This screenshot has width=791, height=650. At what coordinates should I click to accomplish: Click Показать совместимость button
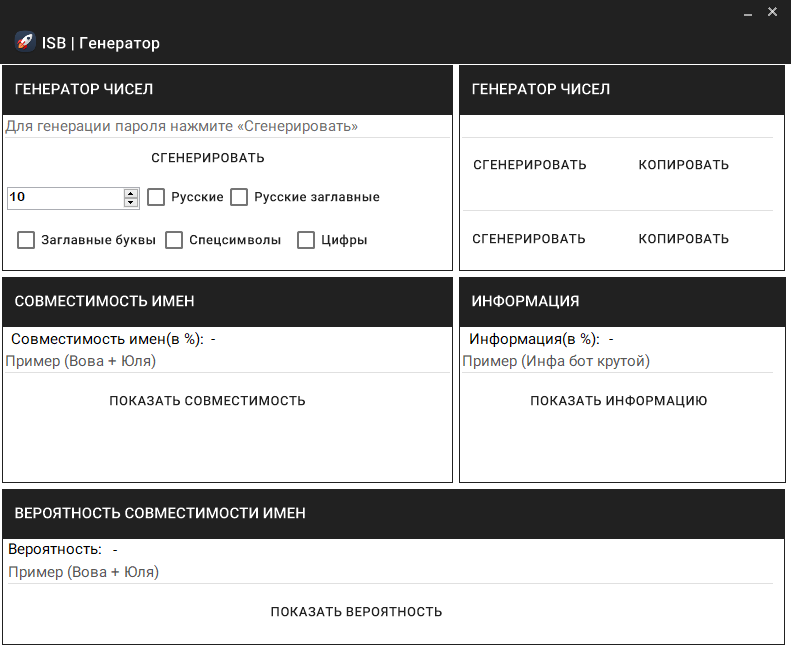tap(207, 401)
